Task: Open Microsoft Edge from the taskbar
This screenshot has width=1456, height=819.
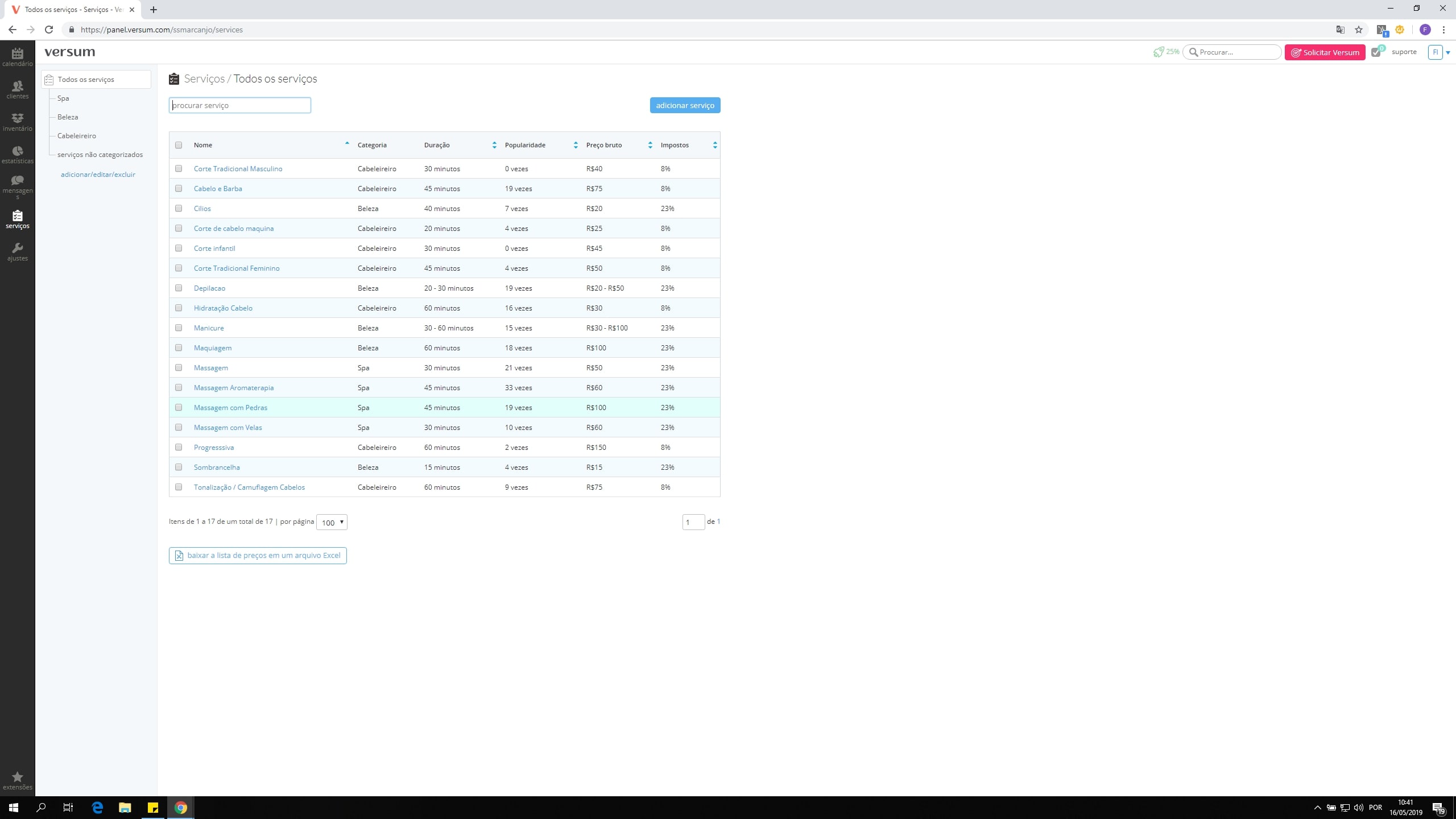Action: [x=97, y=807]
